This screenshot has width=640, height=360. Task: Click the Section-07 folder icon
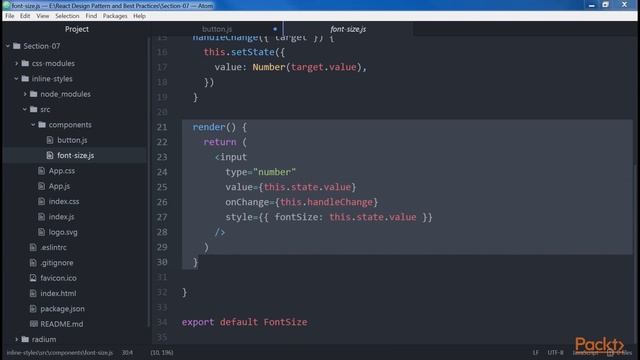[17, 46]
